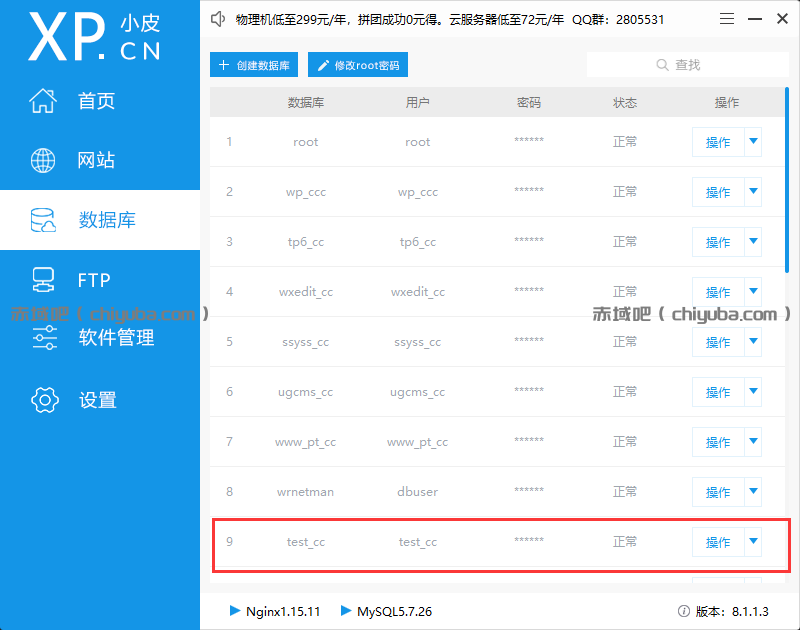Click the table vertical scrollbar

787,180
